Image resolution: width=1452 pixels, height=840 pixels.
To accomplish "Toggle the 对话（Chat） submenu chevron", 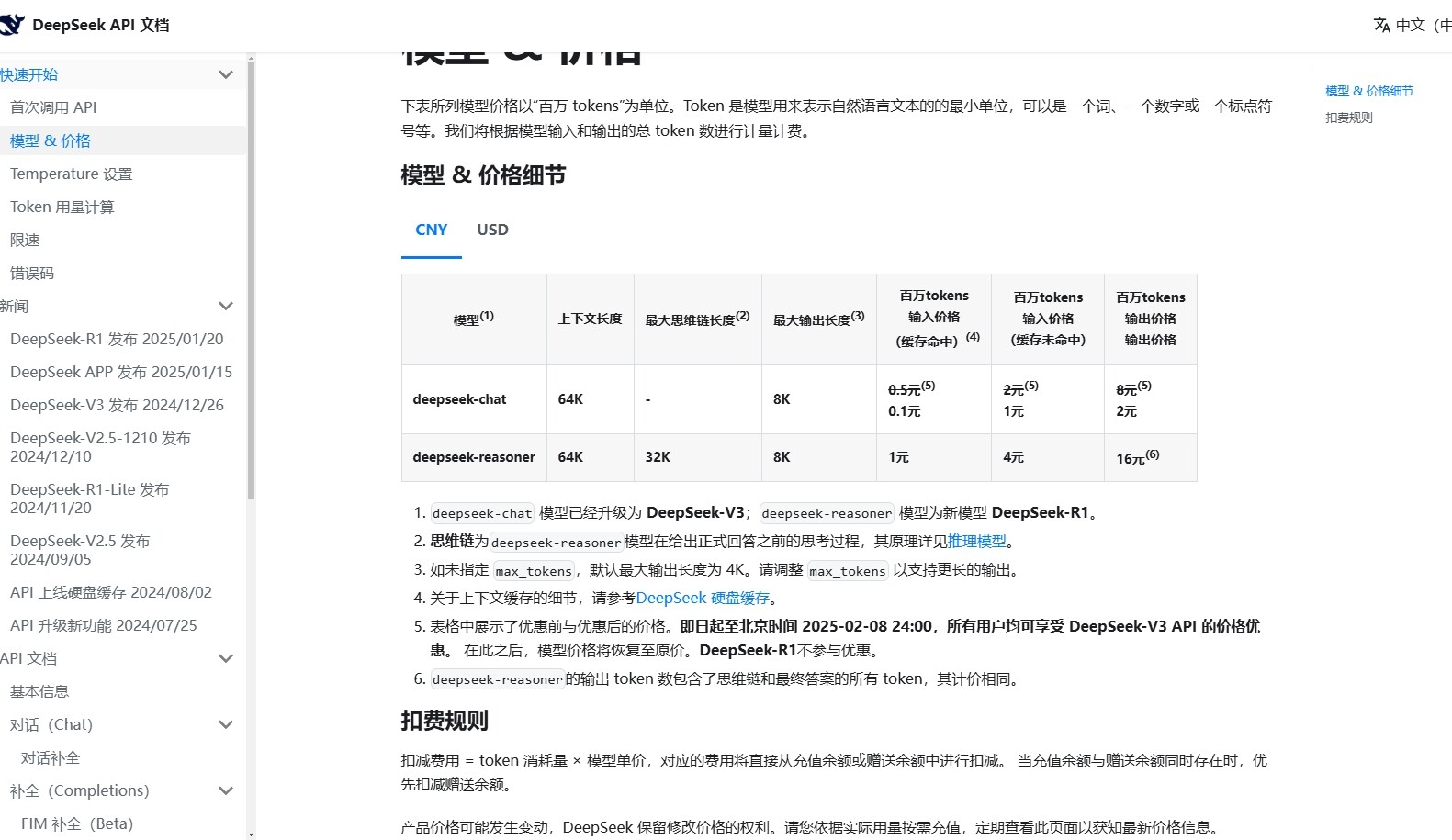I will coord(225,724).
